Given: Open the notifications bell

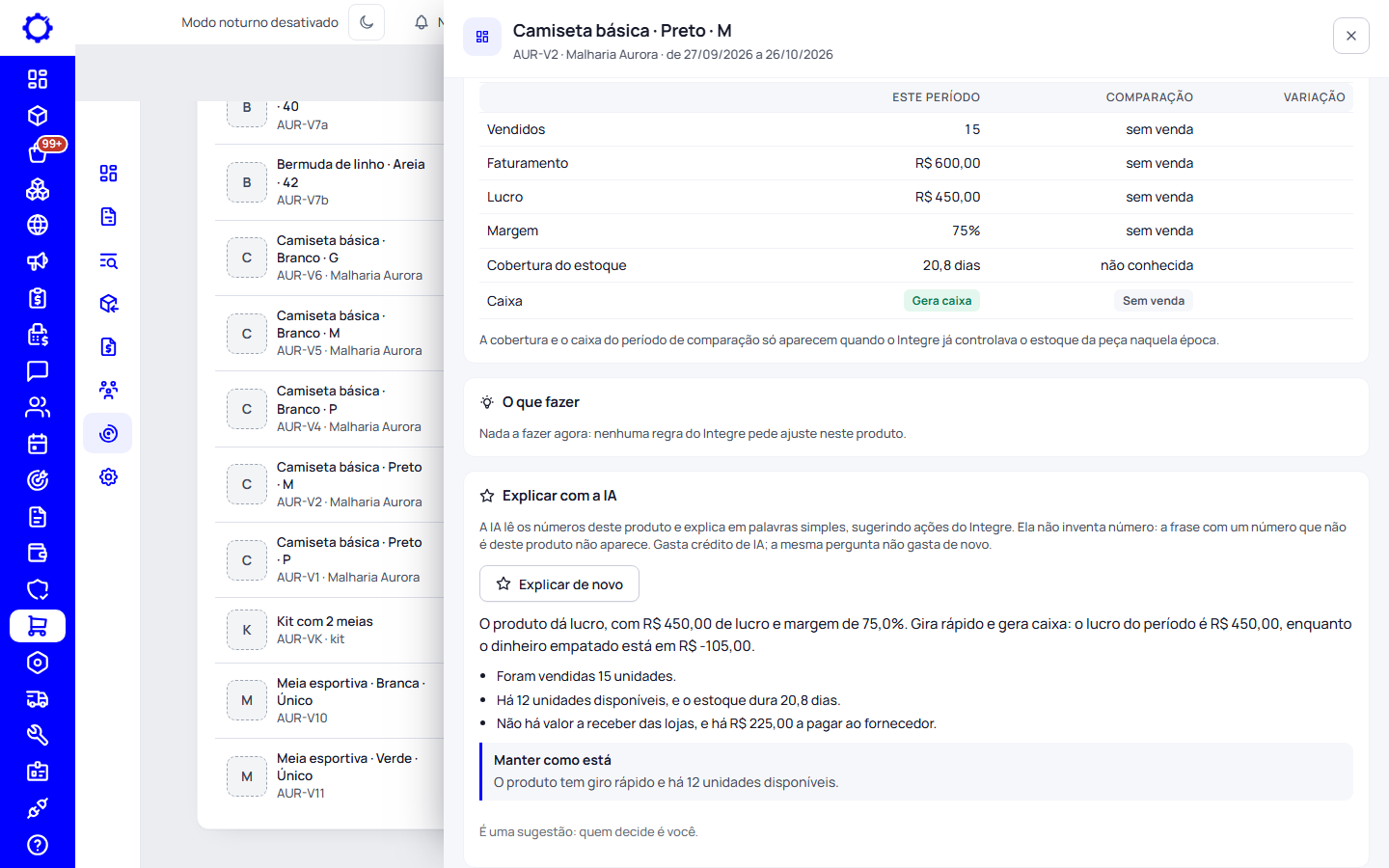Looking at the screenshot, I should 422,22.
